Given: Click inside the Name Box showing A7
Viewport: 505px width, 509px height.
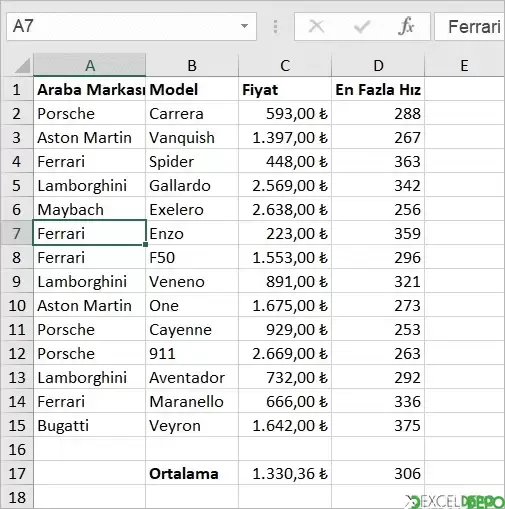Looking at the screenshot, I should tap(123, 26).
